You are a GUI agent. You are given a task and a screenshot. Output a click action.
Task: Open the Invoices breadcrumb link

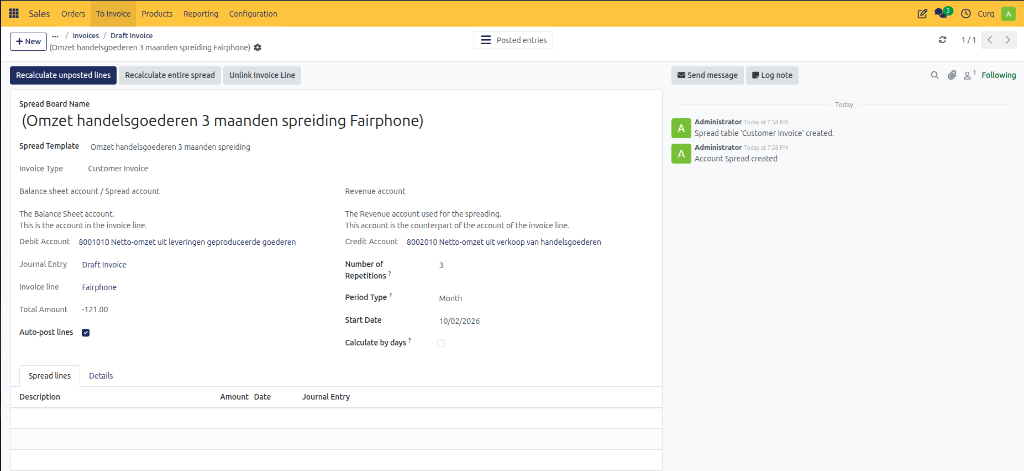click(86, 35)
